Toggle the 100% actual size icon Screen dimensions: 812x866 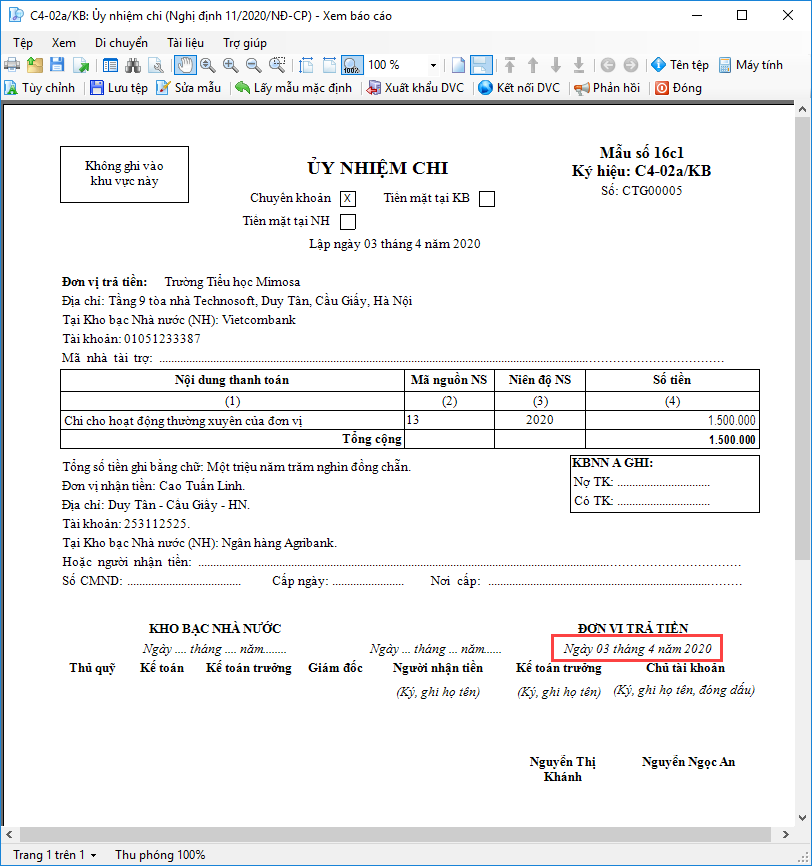click(352, 65)
